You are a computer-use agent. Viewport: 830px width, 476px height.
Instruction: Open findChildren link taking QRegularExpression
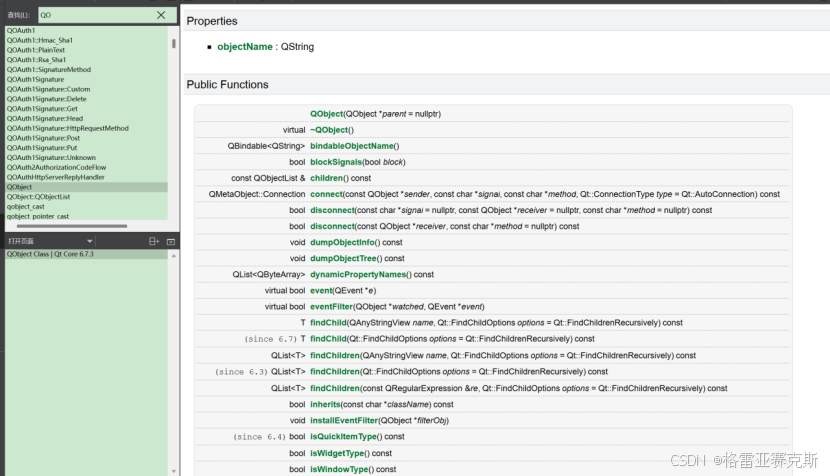pos(335,388)
